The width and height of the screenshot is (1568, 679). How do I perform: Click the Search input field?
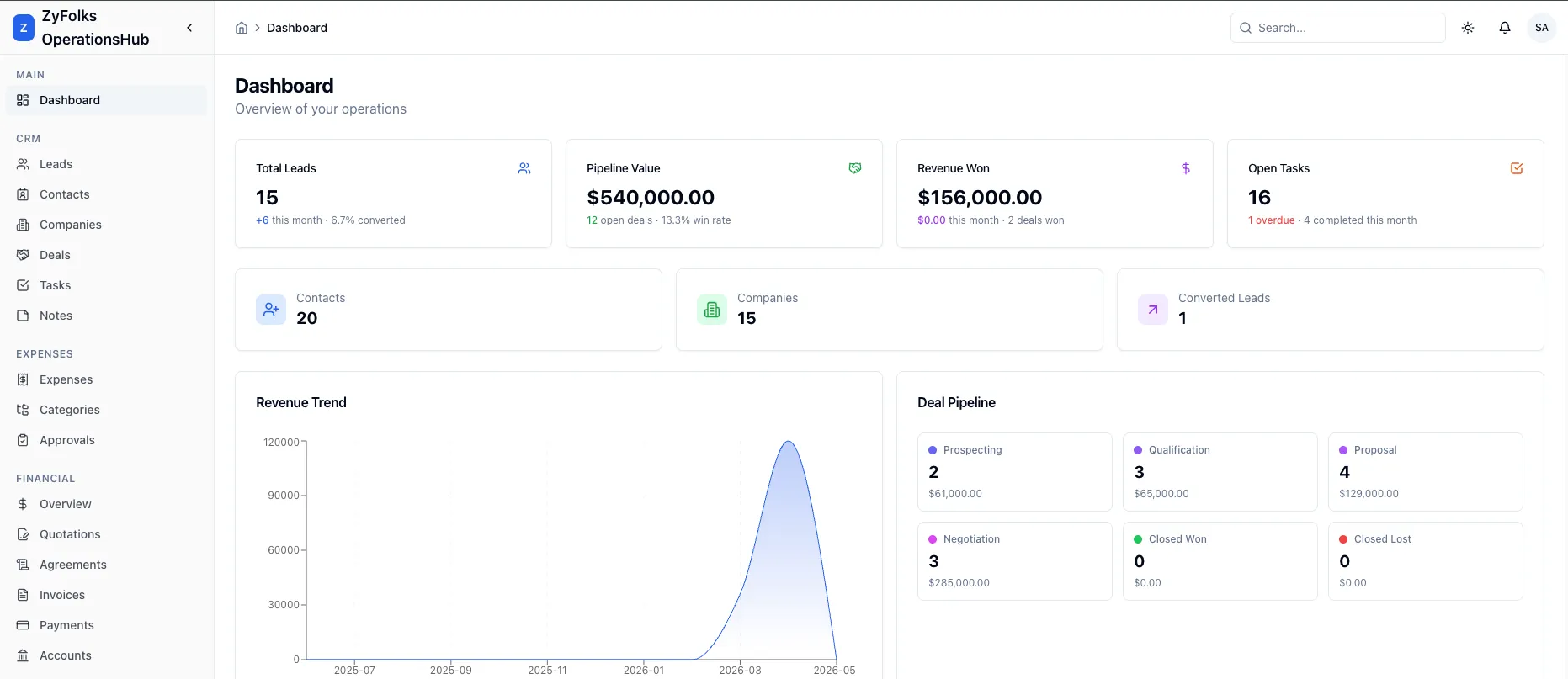(x=1338, y=28)
